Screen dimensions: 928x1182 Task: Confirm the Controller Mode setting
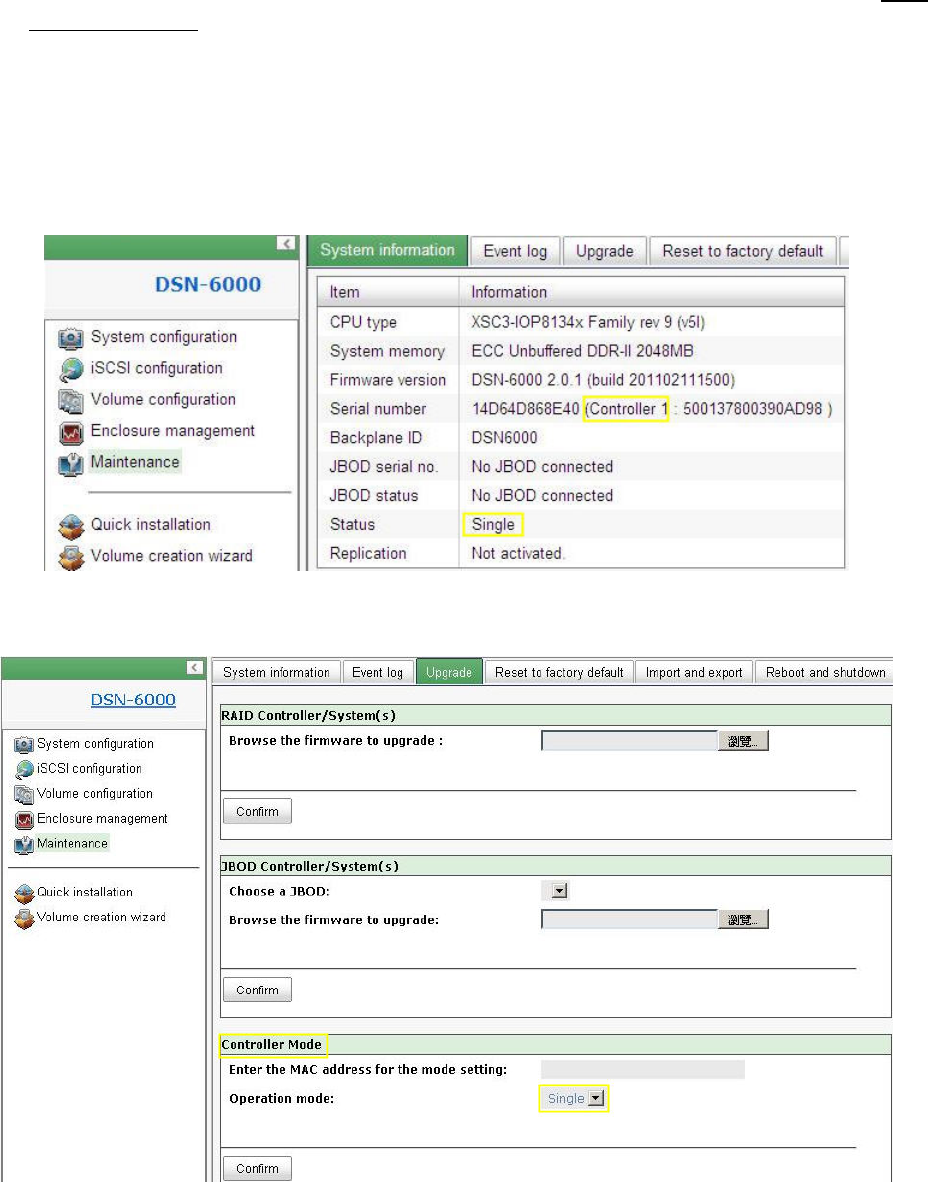[257, 1168]
